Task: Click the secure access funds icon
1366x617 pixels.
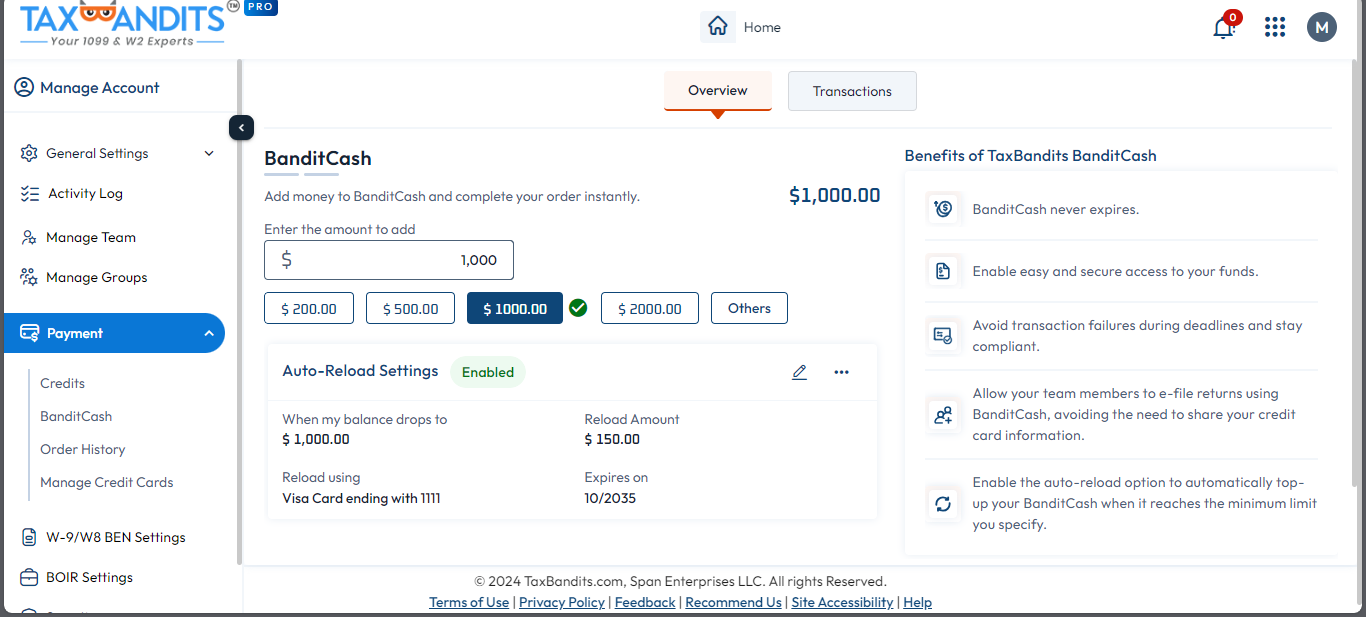Action: [x=943, y=271]
